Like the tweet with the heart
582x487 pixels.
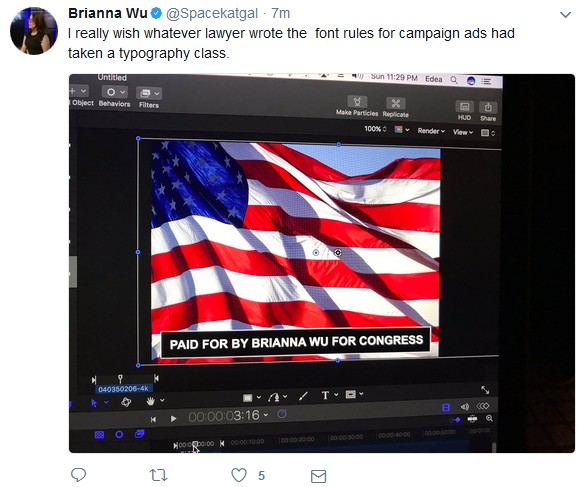click(x=239, y=475)
